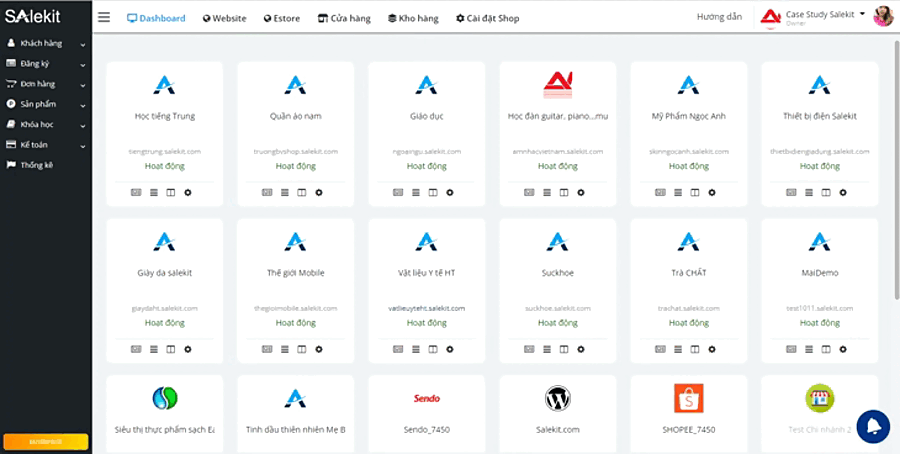Click card icon on Giày da salekit card
Image resolution: width=900 pixels, height=454 pixels.
pyautogui.click(x=136, y=349)
